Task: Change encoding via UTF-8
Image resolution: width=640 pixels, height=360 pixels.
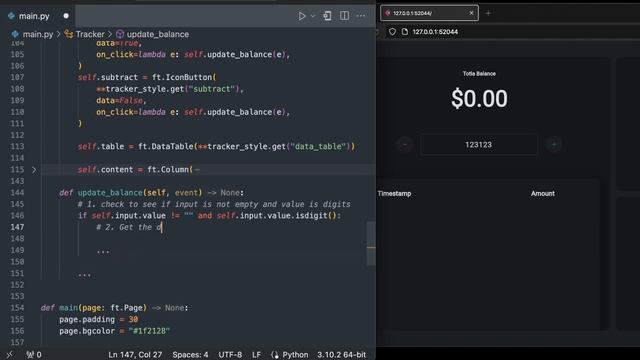Action: tap(230, 355)
